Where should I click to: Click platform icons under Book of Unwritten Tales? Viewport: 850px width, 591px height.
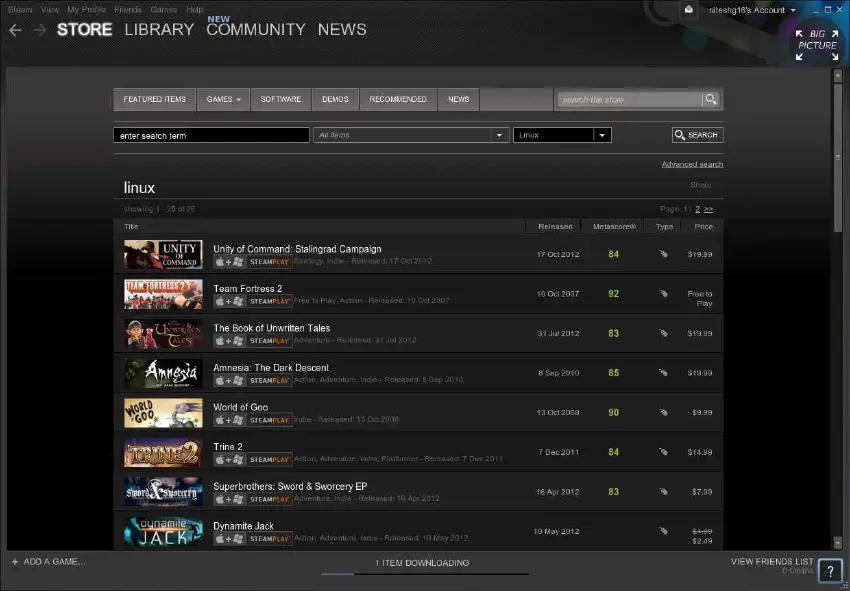pyautogui.click(x=229, y=341)
